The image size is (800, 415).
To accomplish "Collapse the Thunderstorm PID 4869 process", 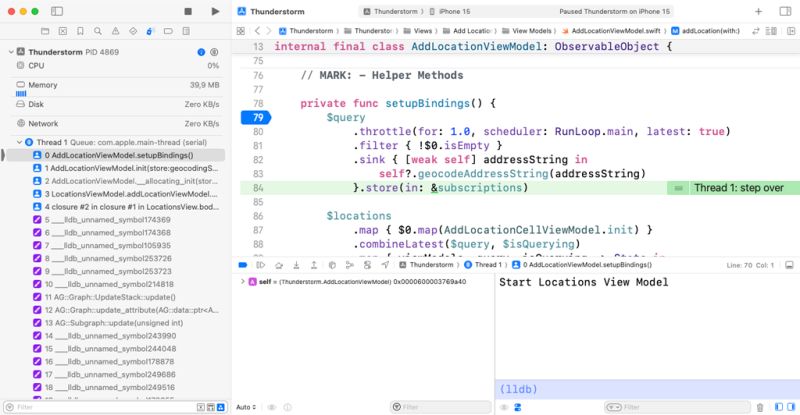I will [x=11, y=52].
